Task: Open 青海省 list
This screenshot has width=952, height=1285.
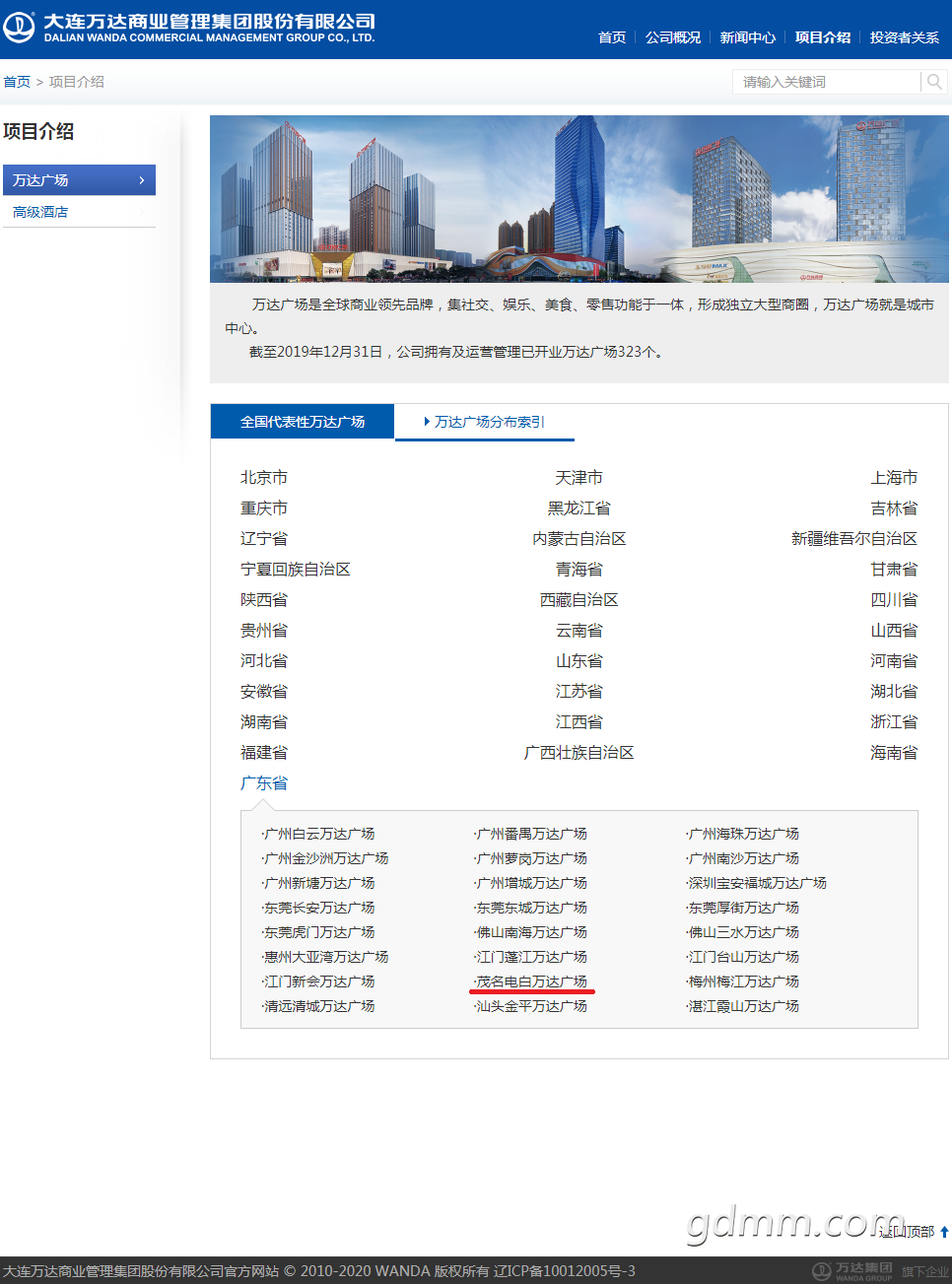Action: click(x=579, y=570)
